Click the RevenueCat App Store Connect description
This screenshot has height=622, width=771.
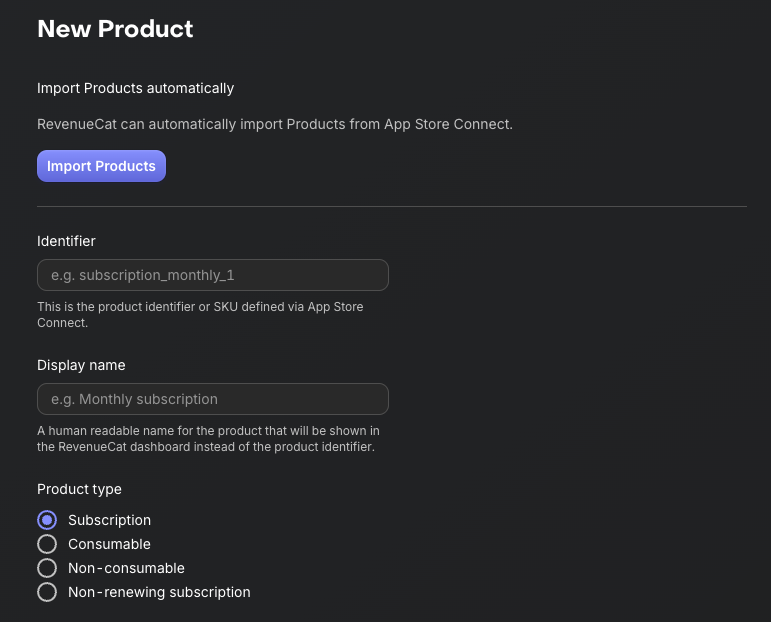click(274, 124)
